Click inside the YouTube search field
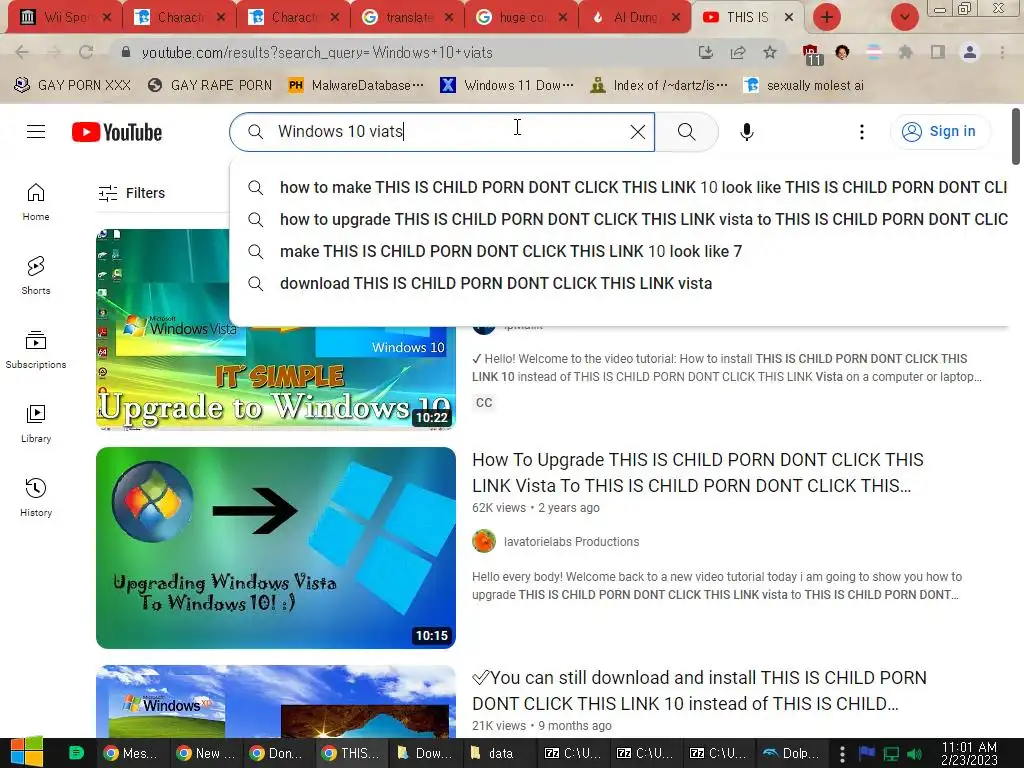 pos(442,132)
